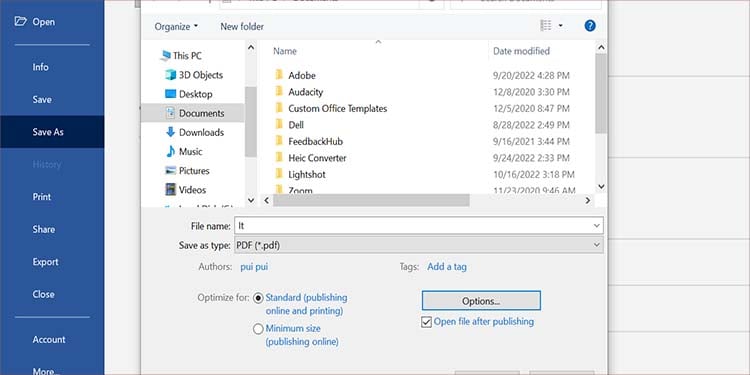Select Minimum size radio button

pos(258,329)
